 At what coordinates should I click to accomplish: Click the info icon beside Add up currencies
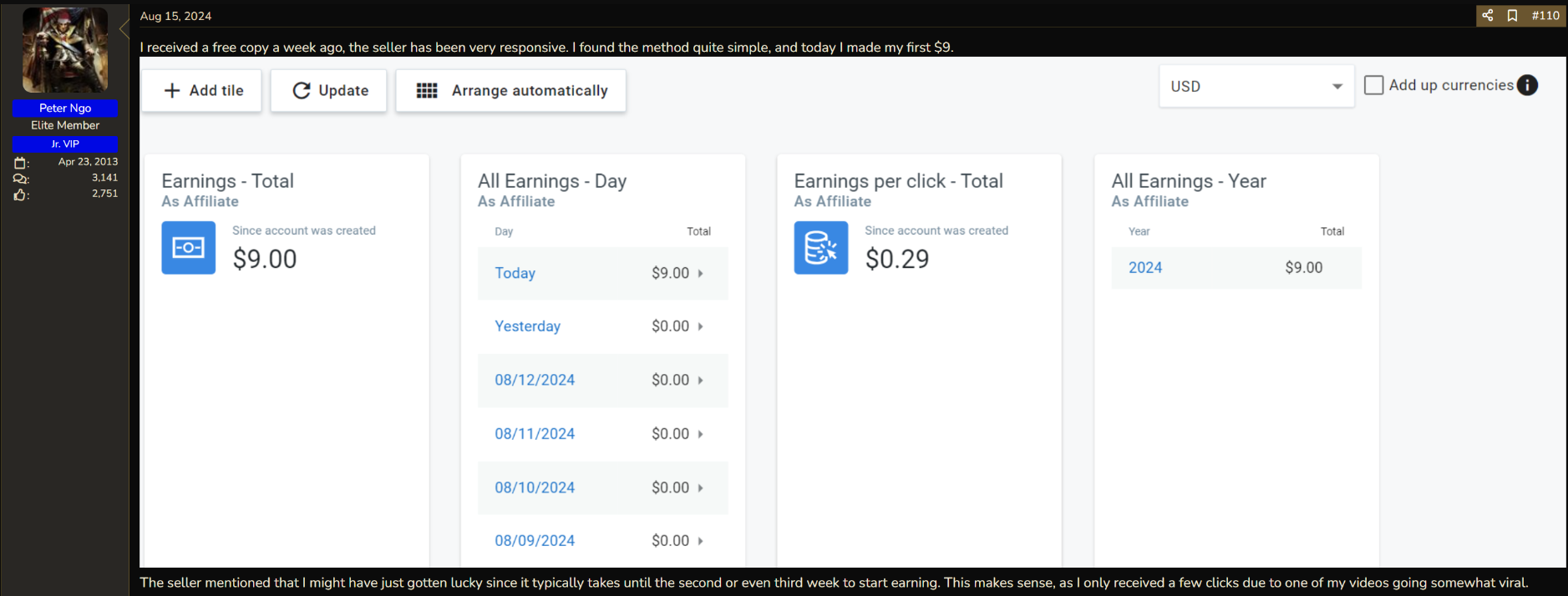1528,85
